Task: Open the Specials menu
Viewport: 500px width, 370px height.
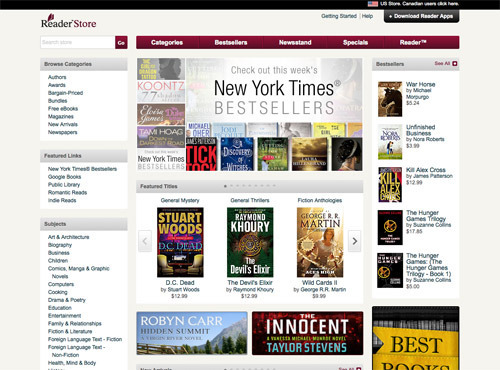Action: pos(355,42)
